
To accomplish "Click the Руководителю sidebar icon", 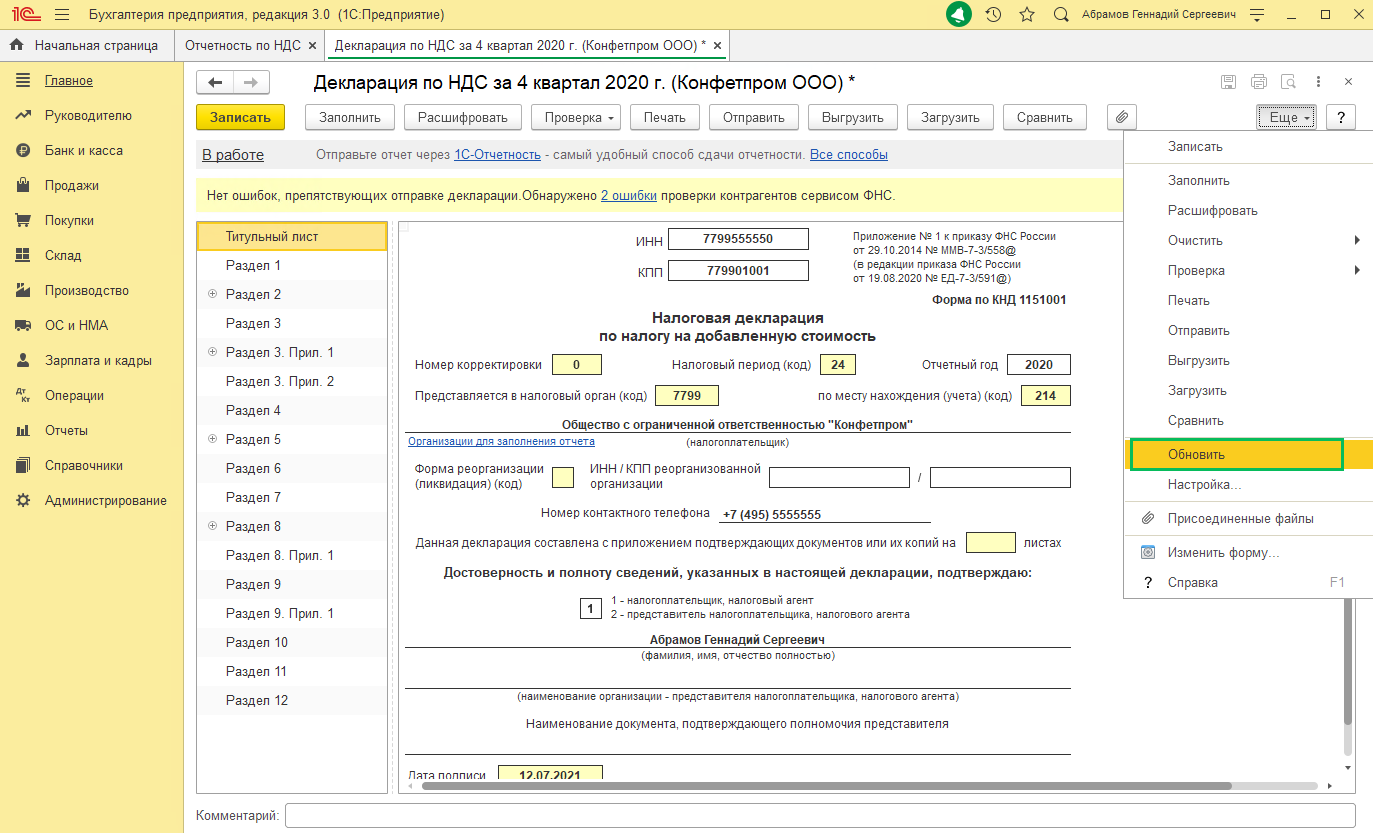I will tap(23, 115).
